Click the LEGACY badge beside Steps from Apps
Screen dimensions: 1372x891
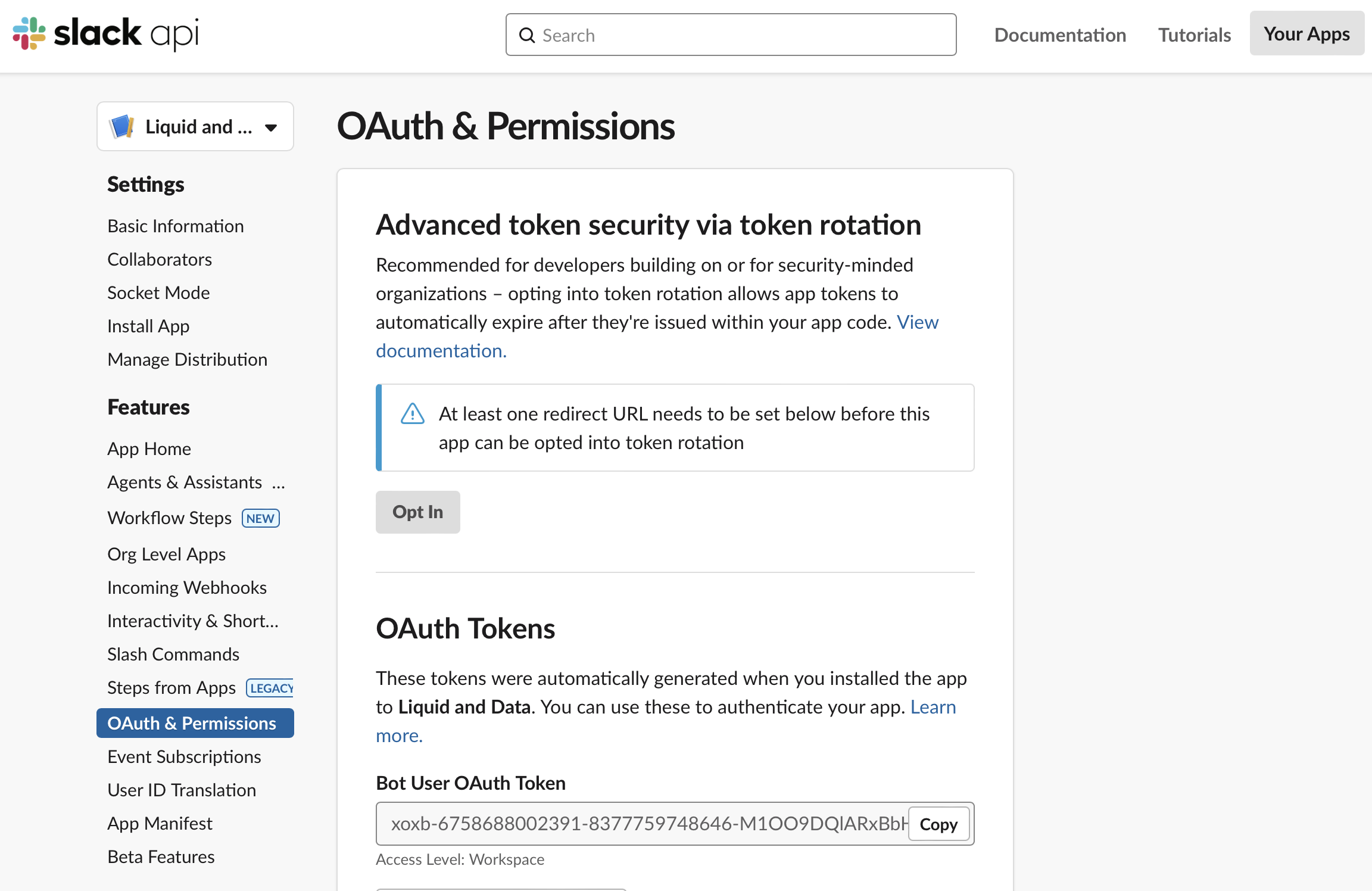click(x=270, y=688)
